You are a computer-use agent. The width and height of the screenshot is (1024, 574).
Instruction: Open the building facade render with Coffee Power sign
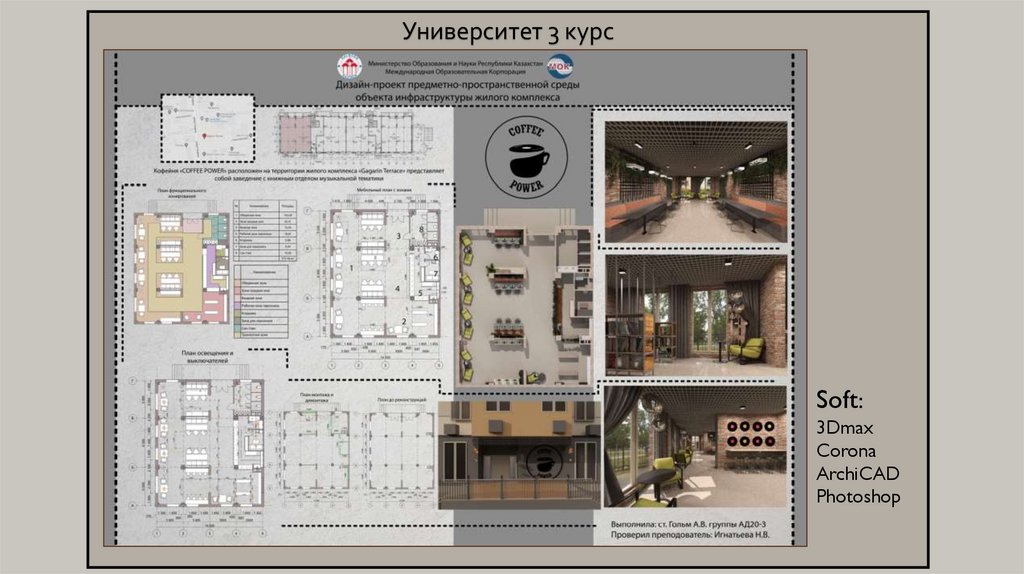coord(519,455)
